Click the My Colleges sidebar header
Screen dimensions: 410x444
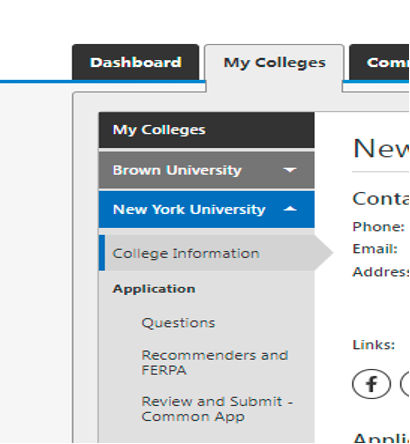pyautogui.click(x=207, y=130)
